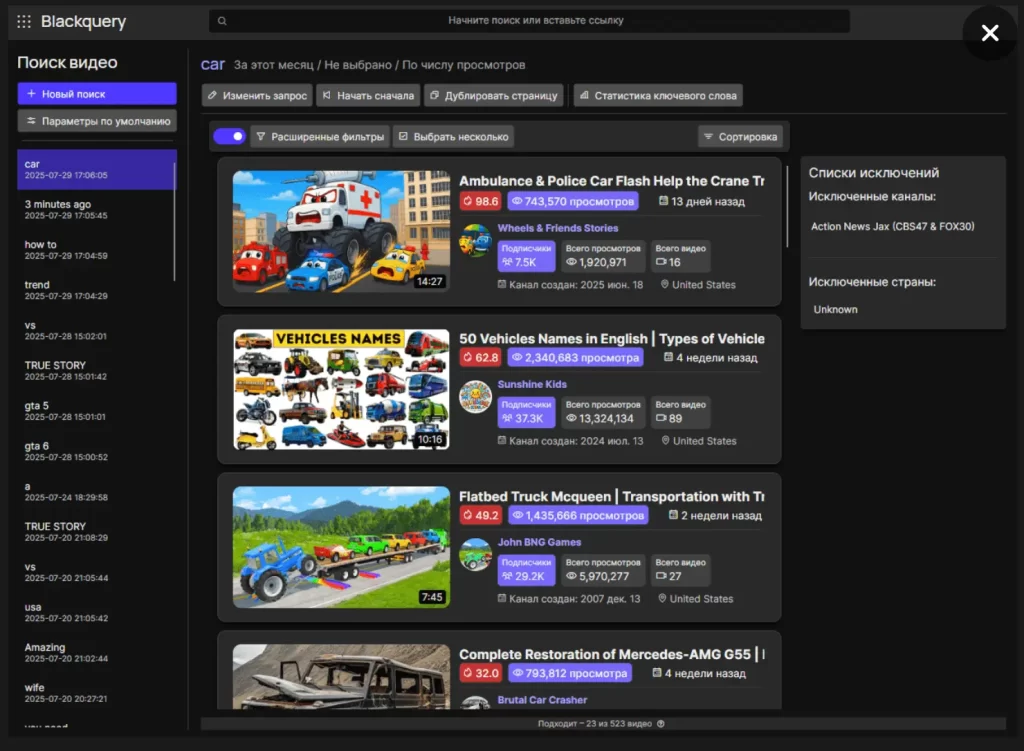Open the 'Сортировка' sorting dropdown
The height and width of the screenshot is (751, 1024).
pyautogui.click(x=740, y=136)
